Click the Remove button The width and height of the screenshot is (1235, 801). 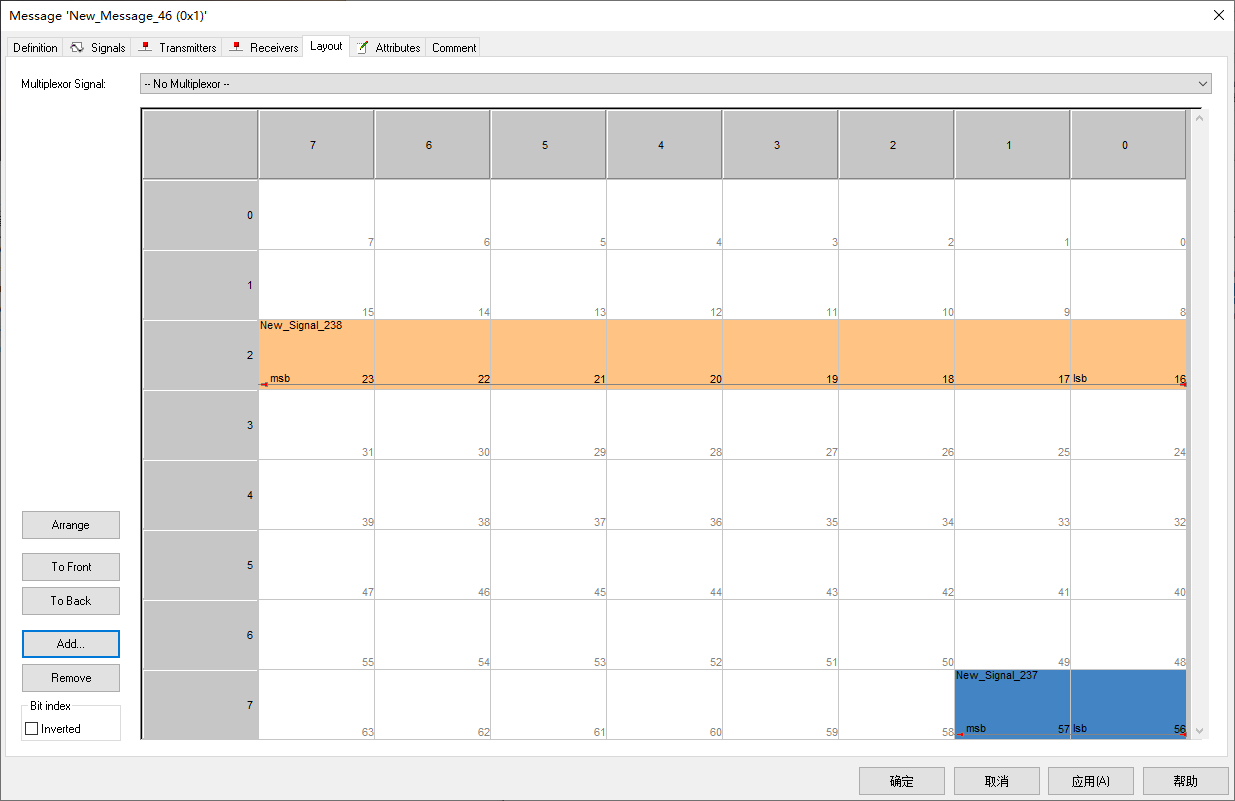(x=71, y=678)
